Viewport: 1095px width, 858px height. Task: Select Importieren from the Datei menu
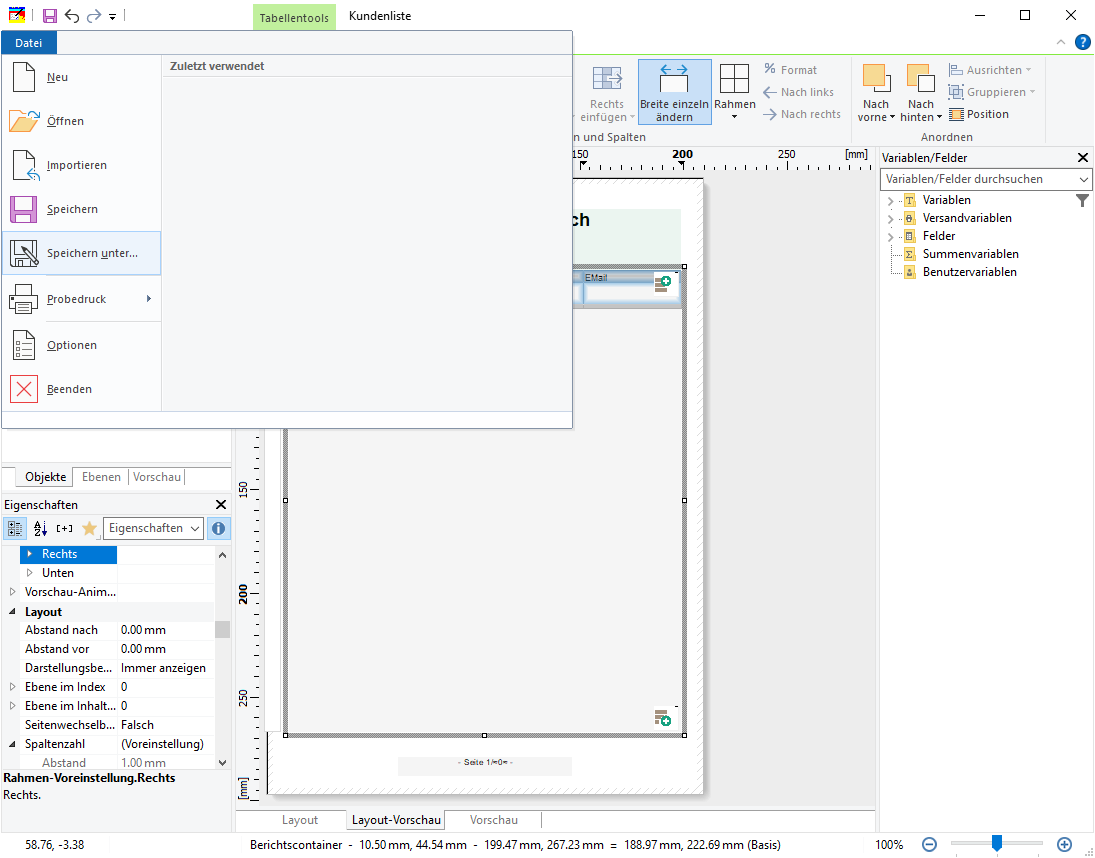pos(82,165)
